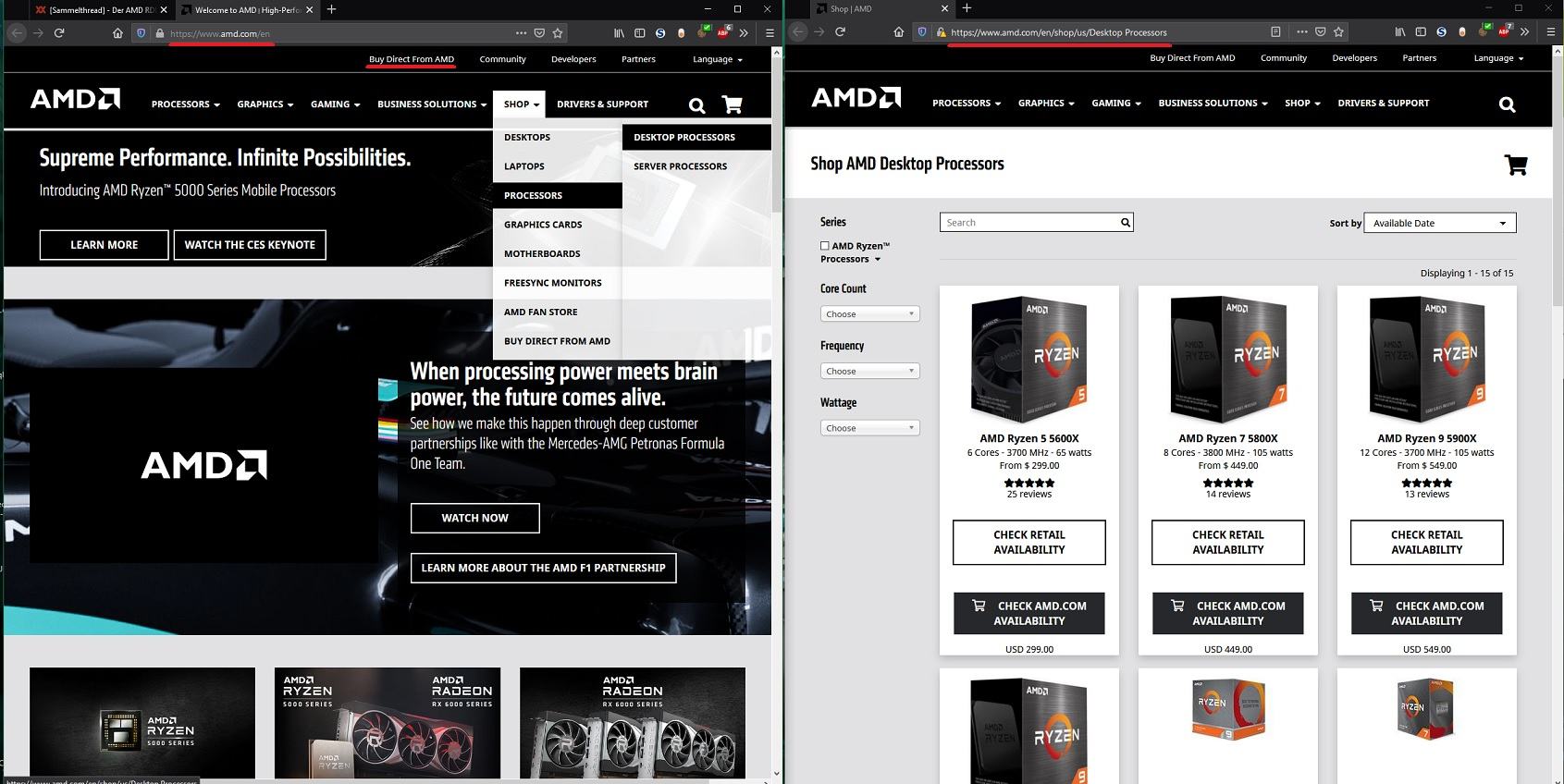Open Library icon in left browser toolbar
The width and height of the screenshot is (1564, 784).
click(x=619, y=32)
